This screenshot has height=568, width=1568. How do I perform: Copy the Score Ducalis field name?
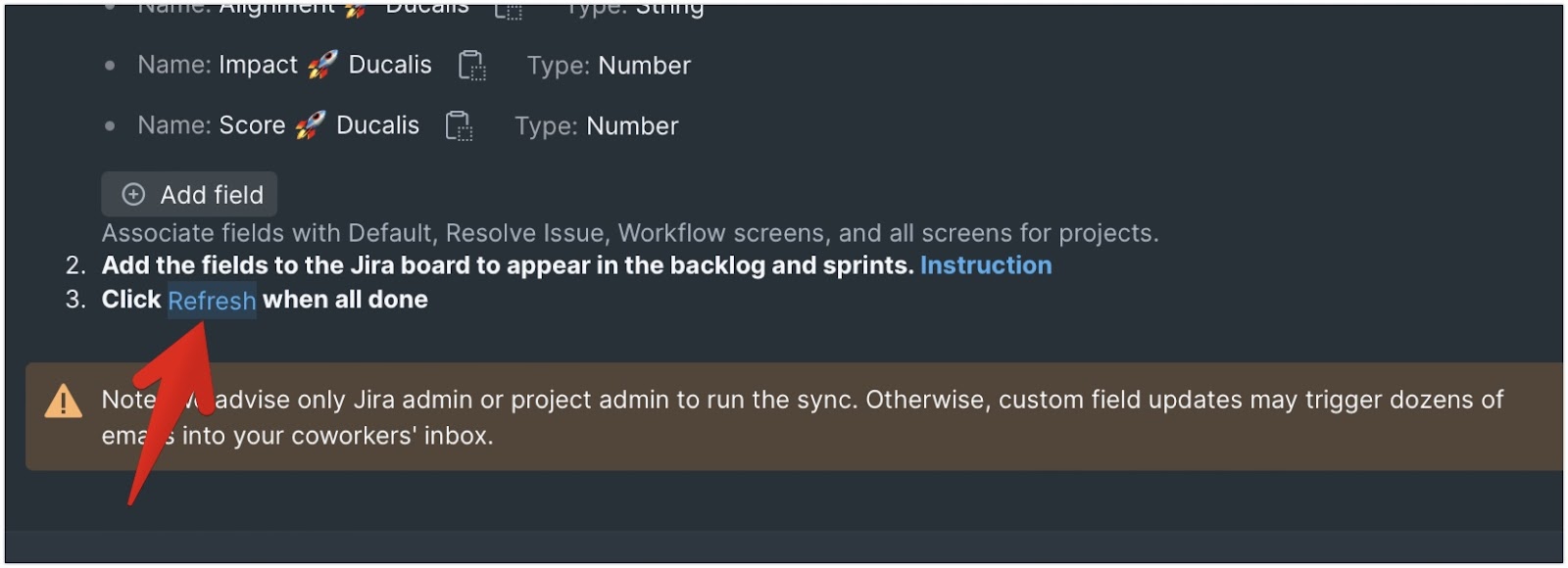pos(459,126)
